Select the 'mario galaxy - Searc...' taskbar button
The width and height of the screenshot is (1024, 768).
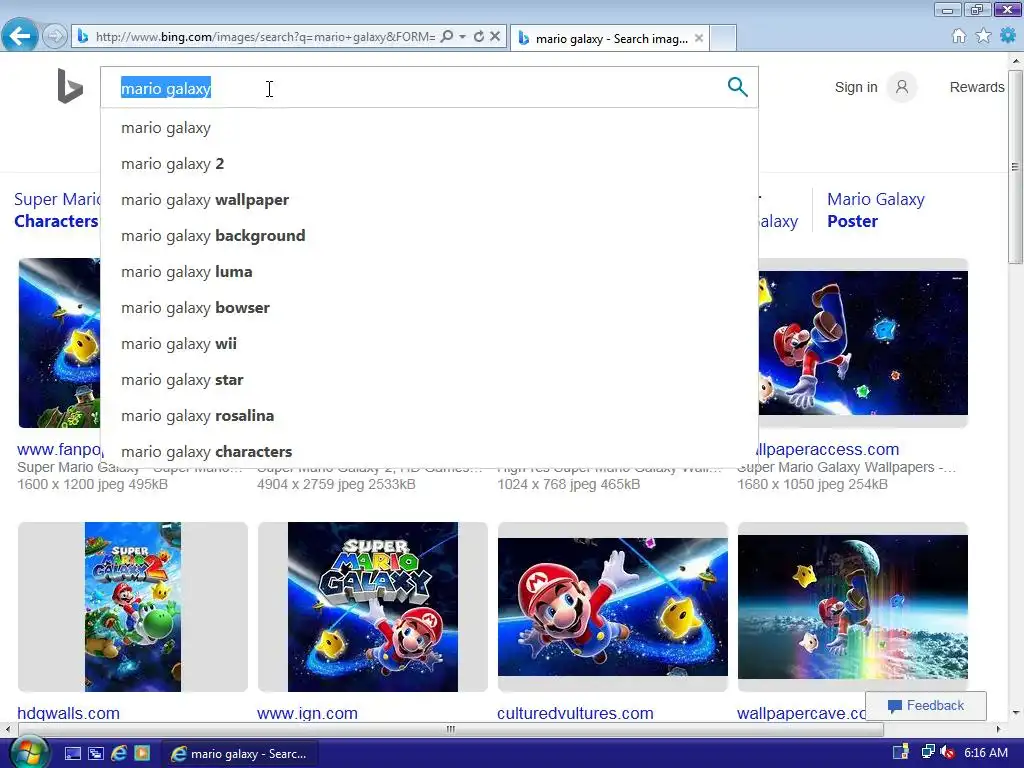(239, 754)
